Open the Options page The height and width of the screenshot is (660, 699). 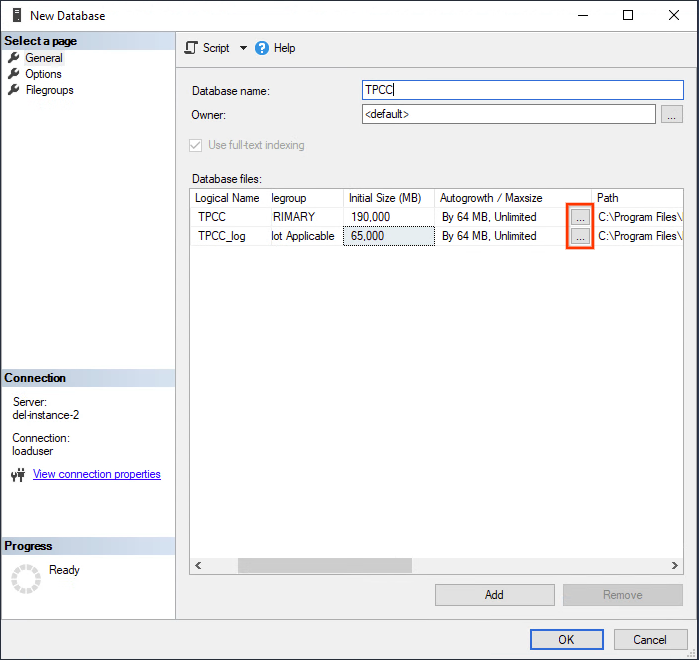point(43,74)
